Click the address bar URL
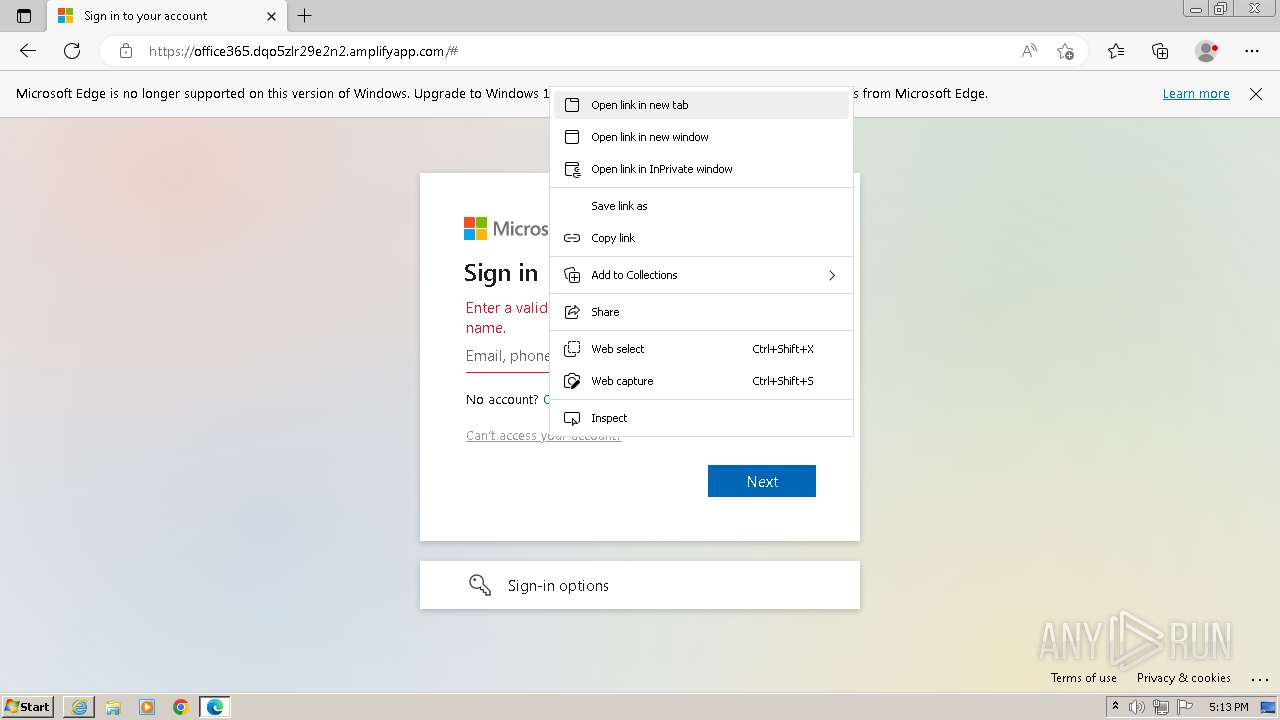Screen dimensions: 1280x720 point(304,51)
